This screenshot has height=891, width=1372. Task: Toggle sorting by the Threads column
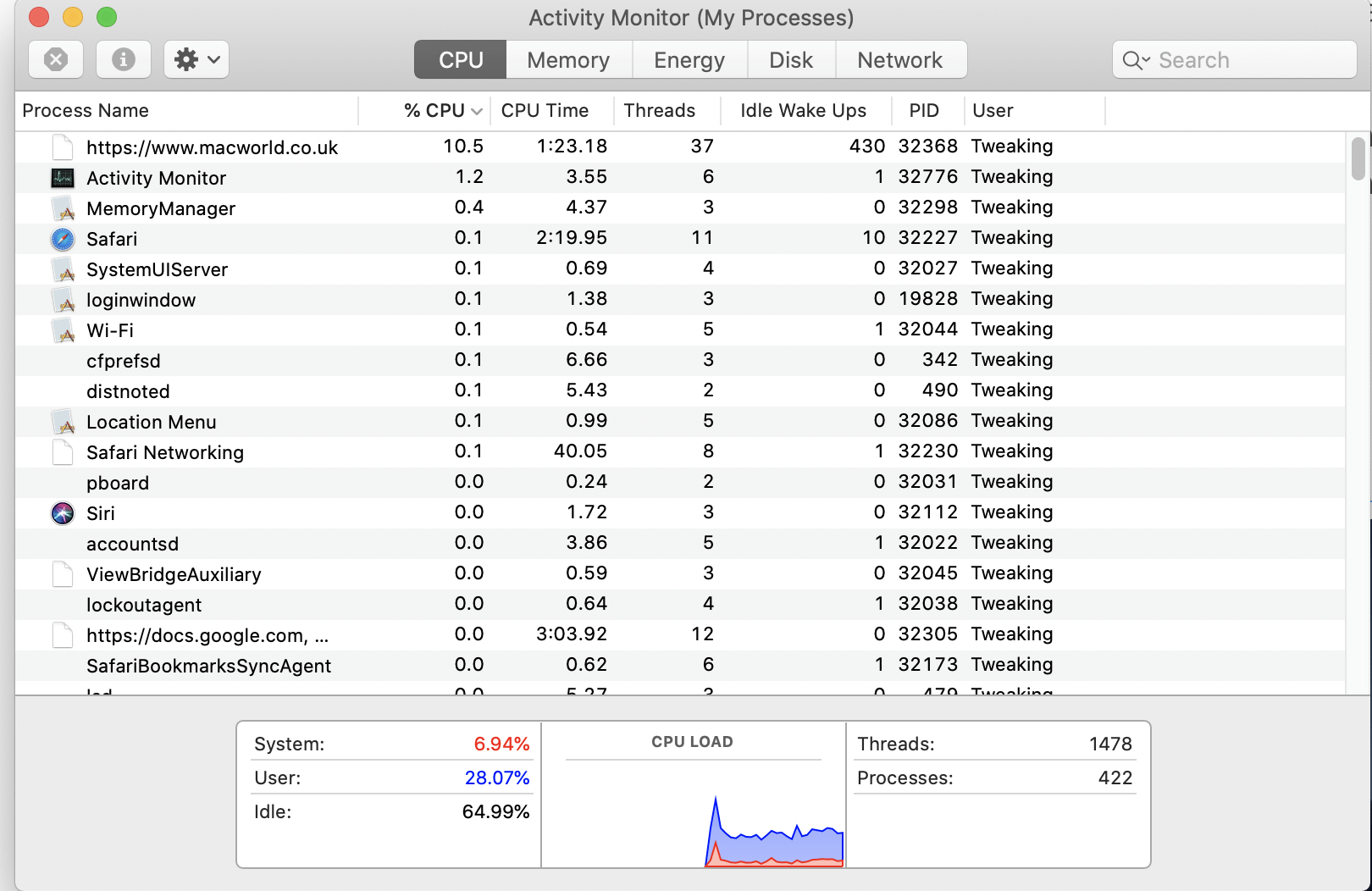click(x=659, y=110)
